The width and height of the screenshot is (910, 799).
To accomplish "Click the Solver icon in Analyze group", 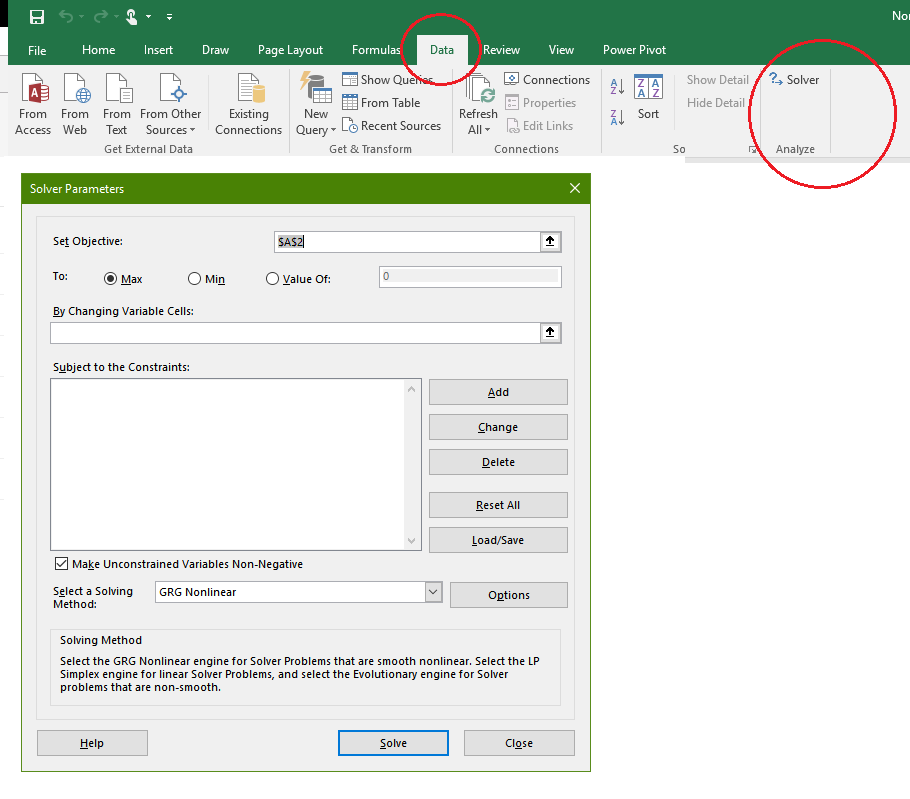I will pyautogui.click(x=795, y=80).
